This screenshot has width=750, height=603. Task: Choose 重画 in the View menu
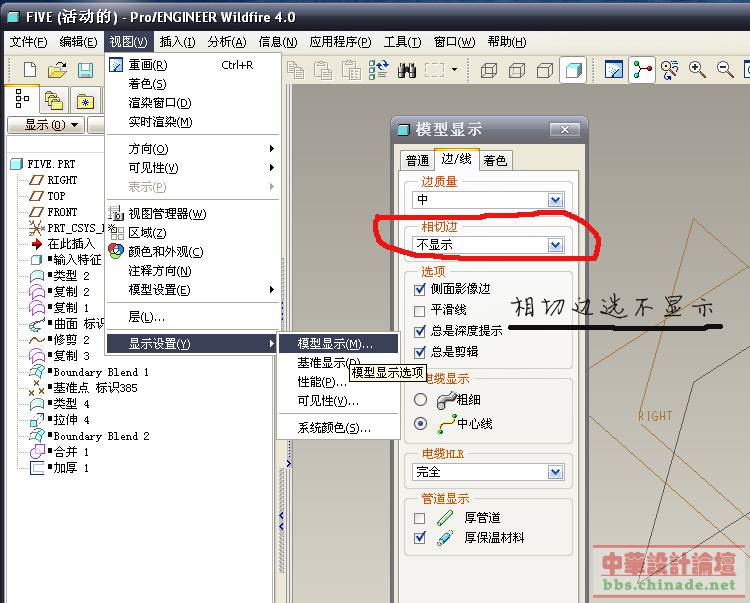pyautogui.click(x=148, y=65)
